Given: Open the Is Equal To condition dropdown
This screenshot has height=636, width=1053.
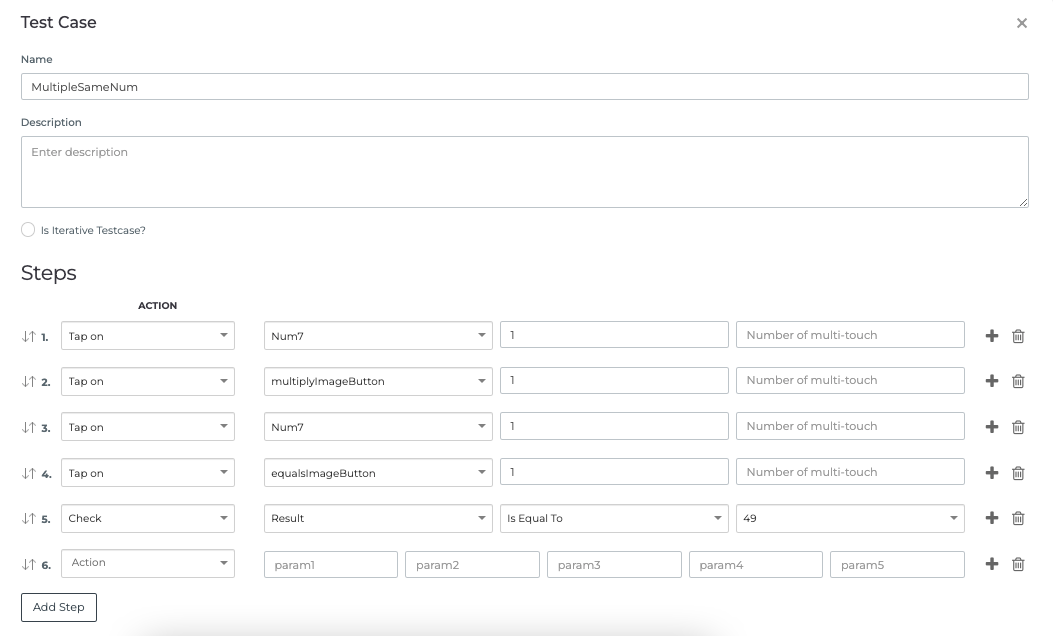Looking at the screenshot, I should pos(613,518).
